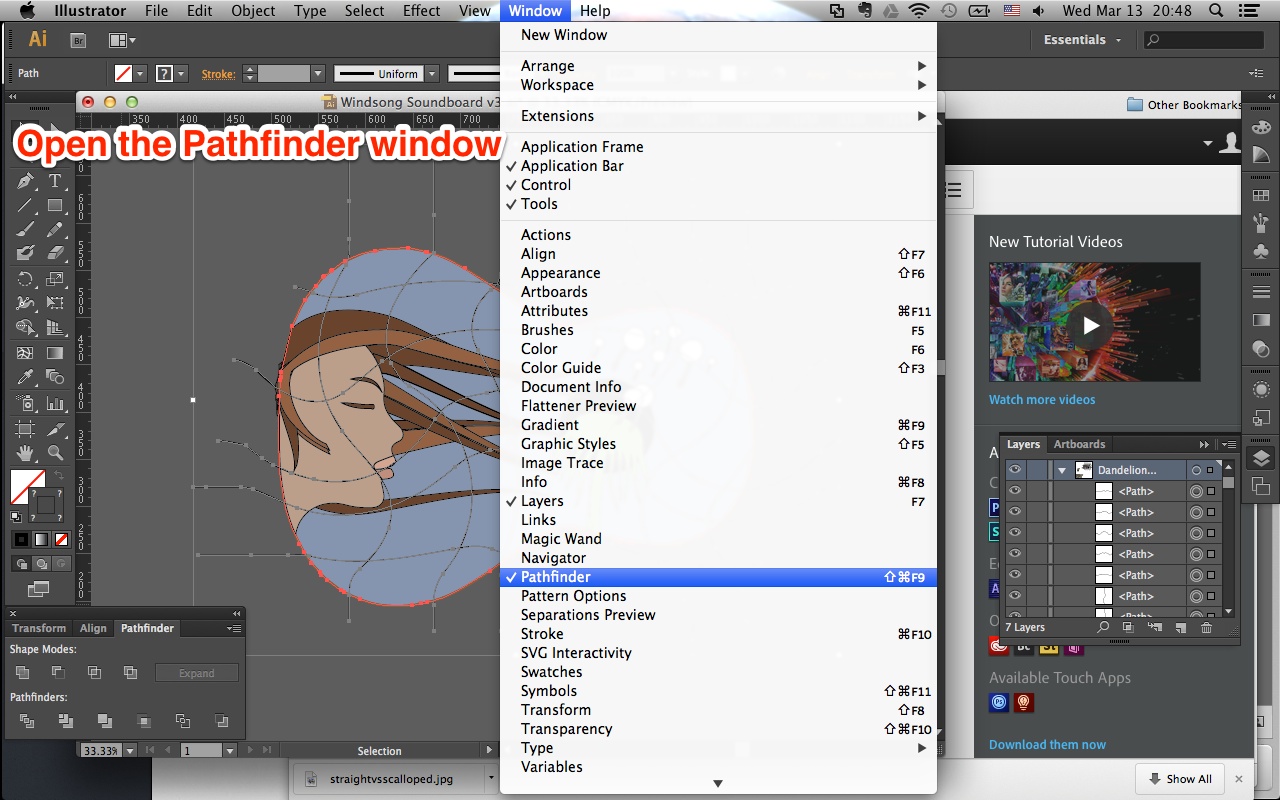Viewport: 1280px width, 800px height.
Task: Open the Essentials workspace dropdown
Action: 1082,40
